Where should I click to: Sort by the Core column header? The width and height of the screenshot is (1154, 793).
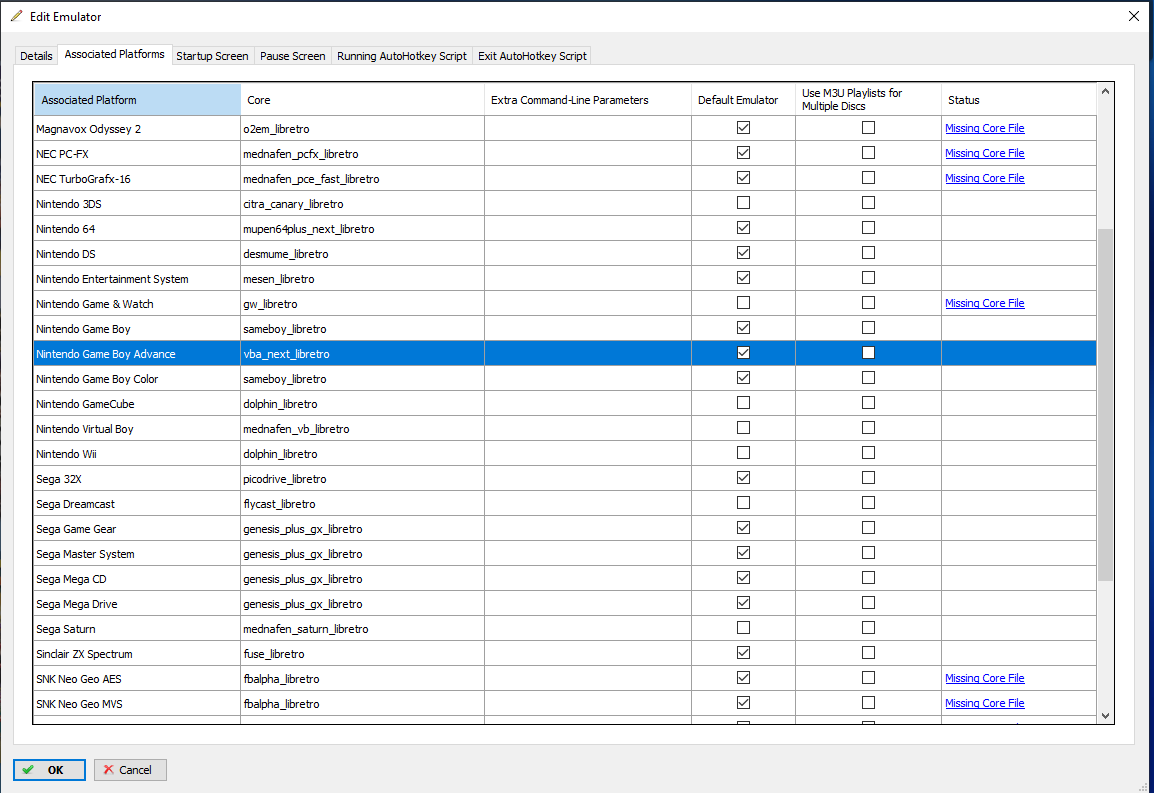pyautogui.click(x=362, y=100)
